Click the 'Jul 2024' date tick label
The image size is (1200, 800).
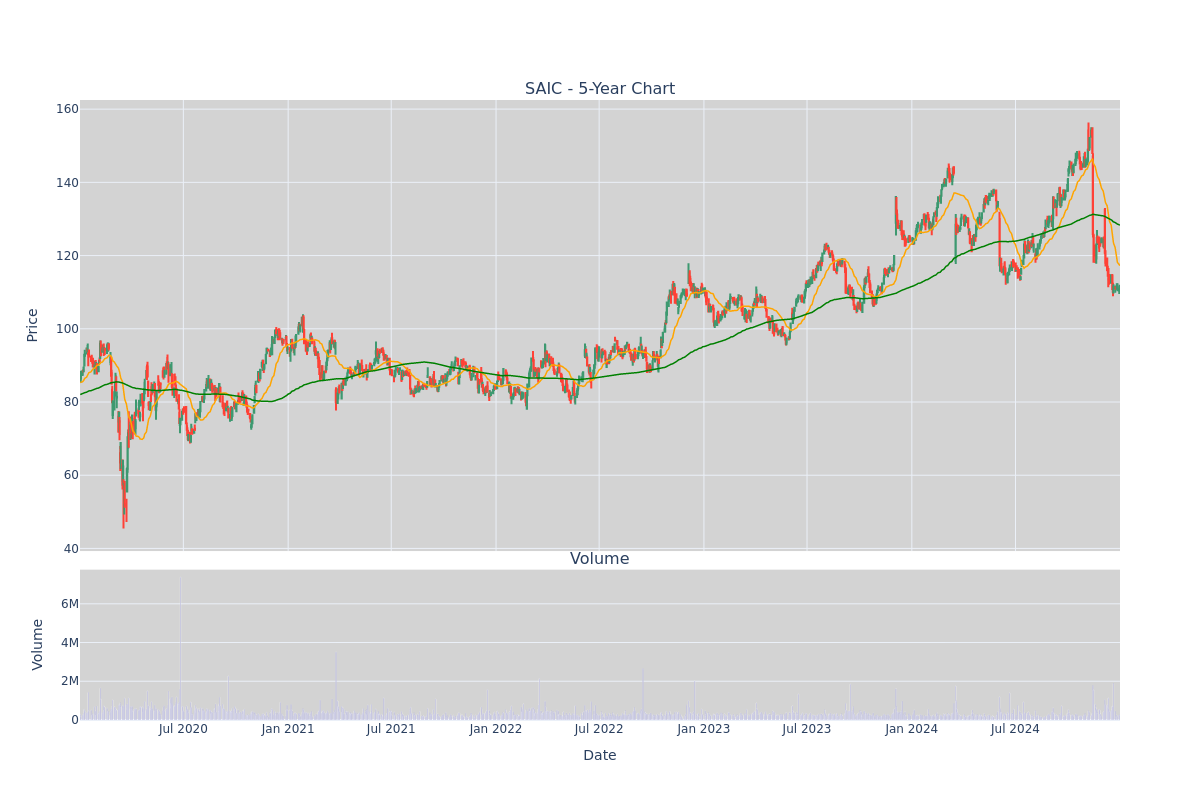click(1015, 729)
